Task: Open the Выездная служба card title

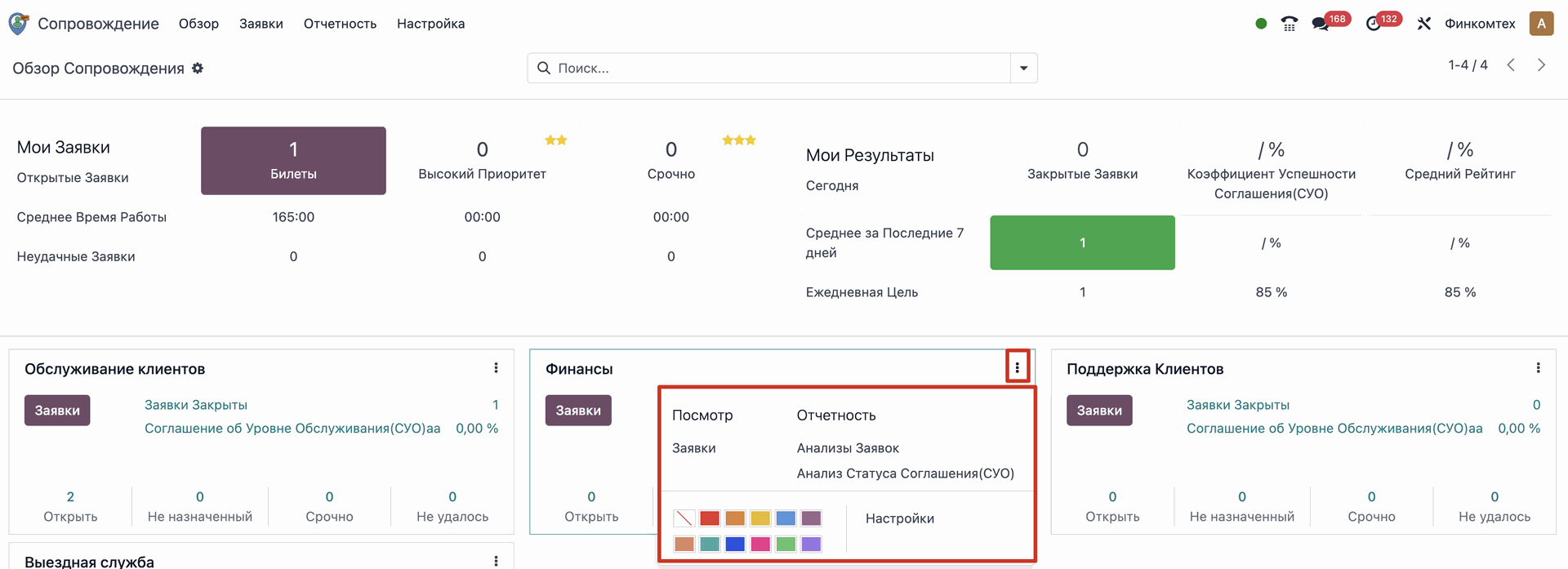Action: click(x=89, y=562)
